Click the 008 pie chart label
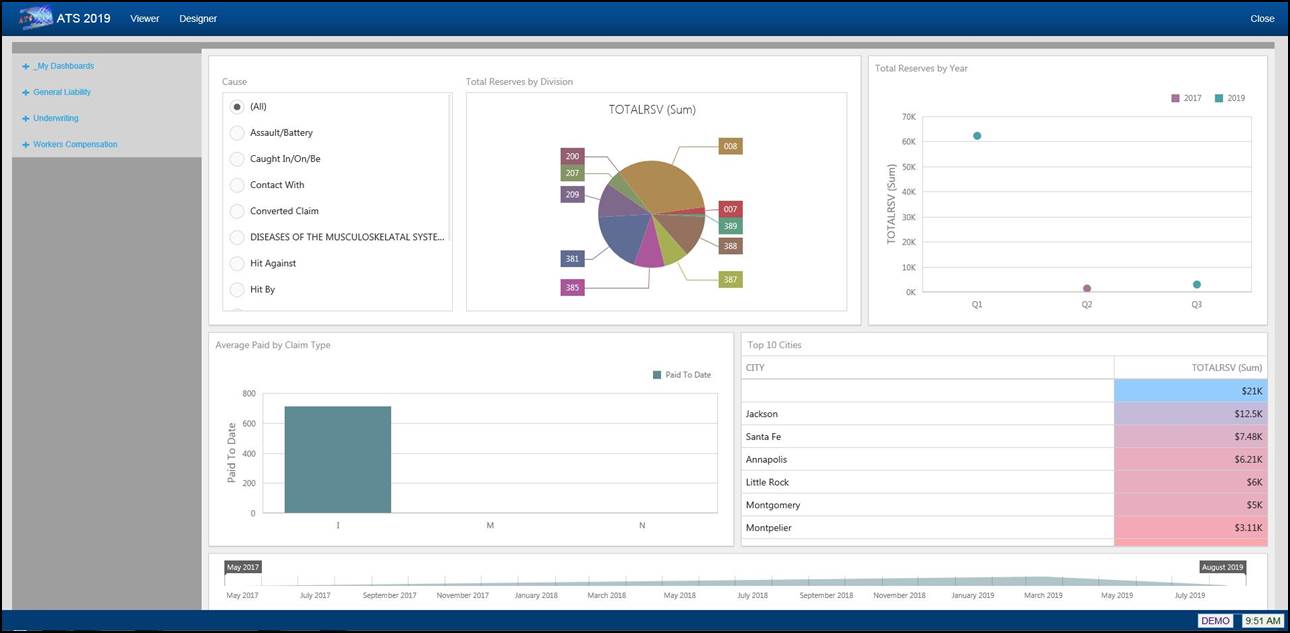 pos(730,147)
